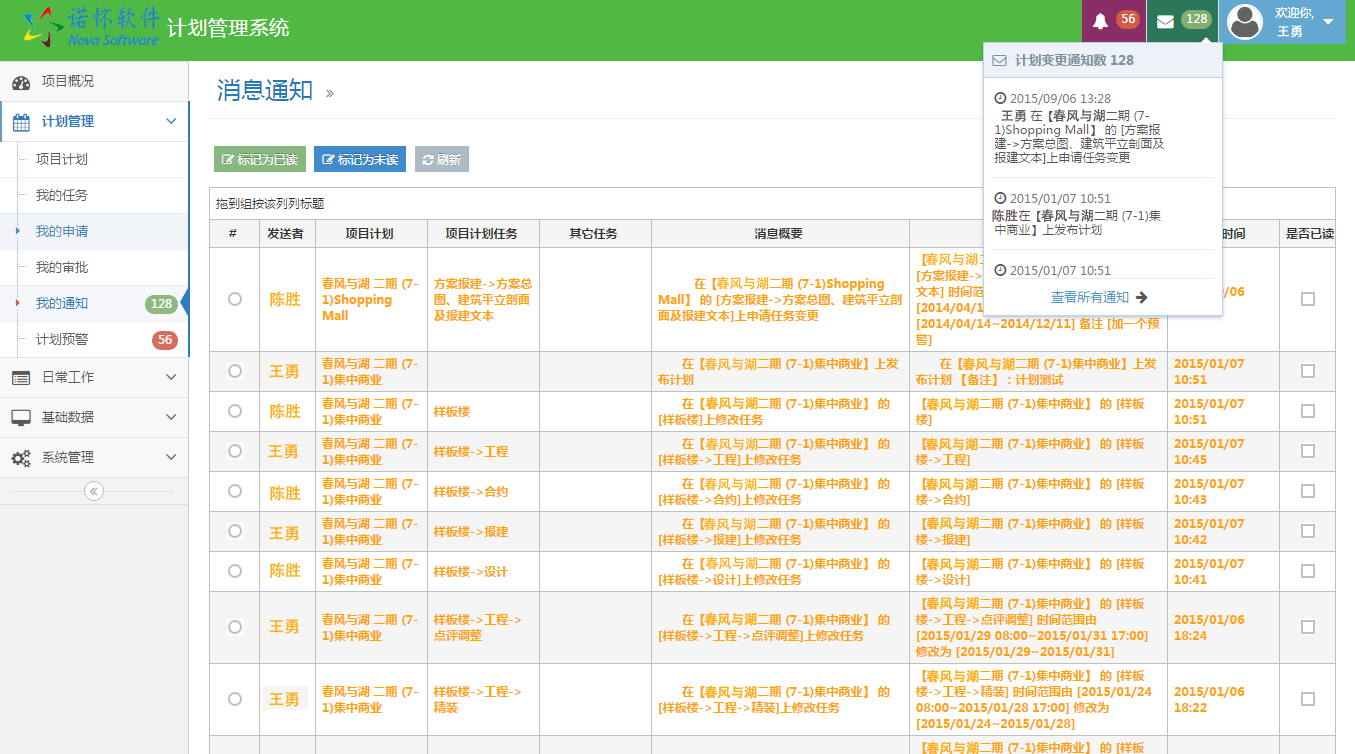
Task: Collapse the sidebar with the double-arrow icon
Action: pyautogui.click(x=94, y=491)
